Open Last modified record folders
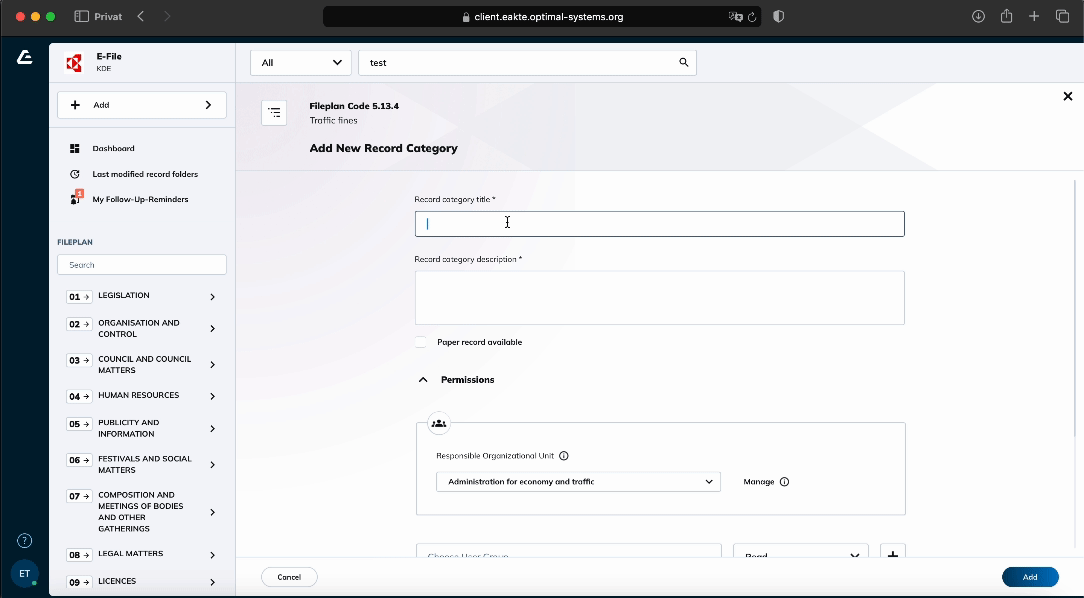This screenshot has width=1084, height=598. point(145,174)
